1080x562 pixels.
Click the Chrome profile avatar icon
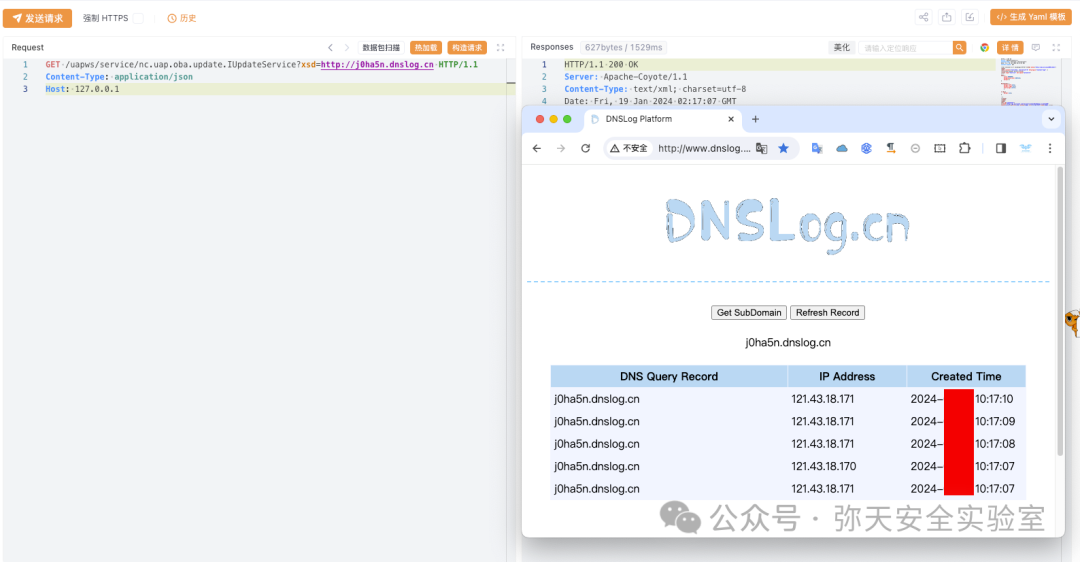[x=1026, y=148]
